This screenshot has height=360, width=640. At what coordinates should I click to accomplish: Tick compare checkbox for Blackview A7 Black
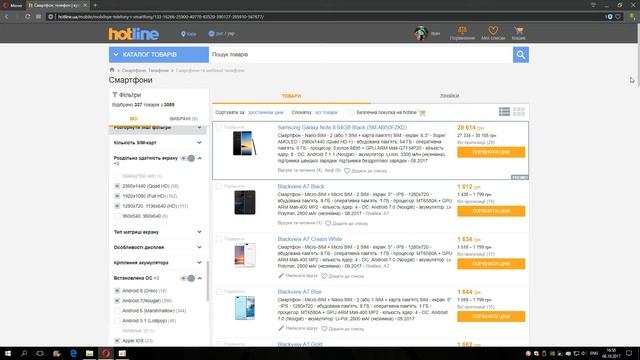coord(219,187)
